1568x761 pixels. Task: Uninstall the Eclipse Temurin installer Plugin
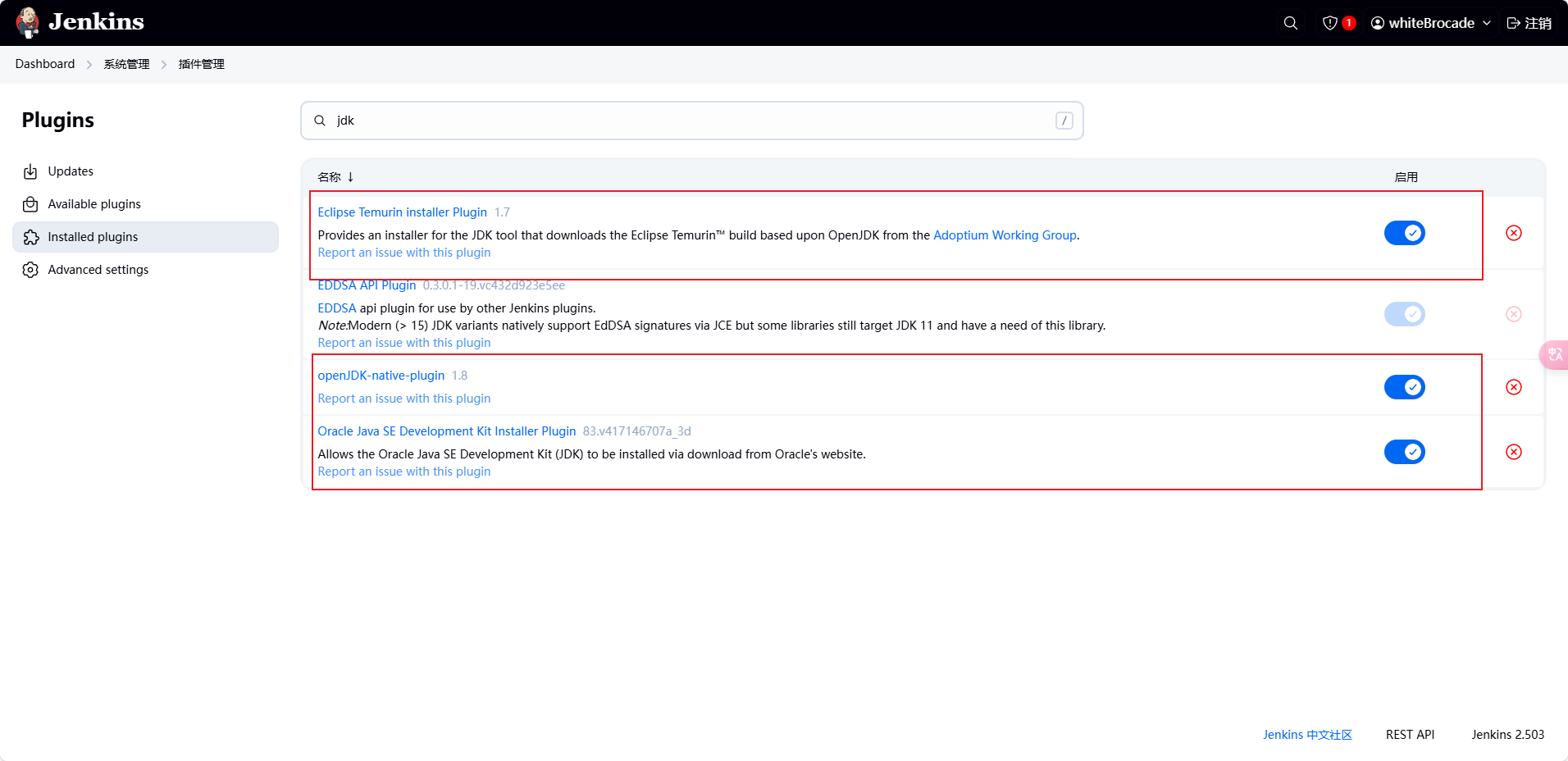[1514, 233]
